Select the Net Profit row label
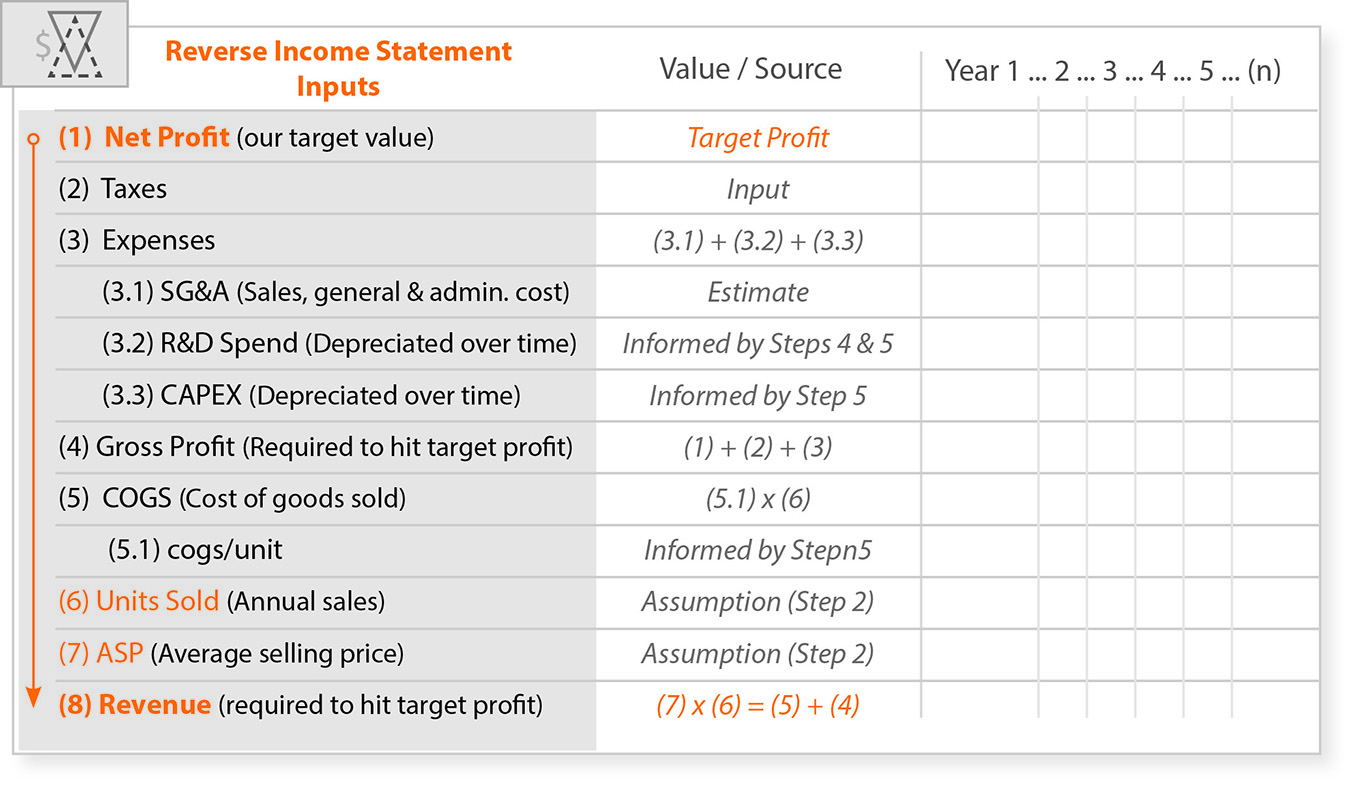 coord(245,137)
